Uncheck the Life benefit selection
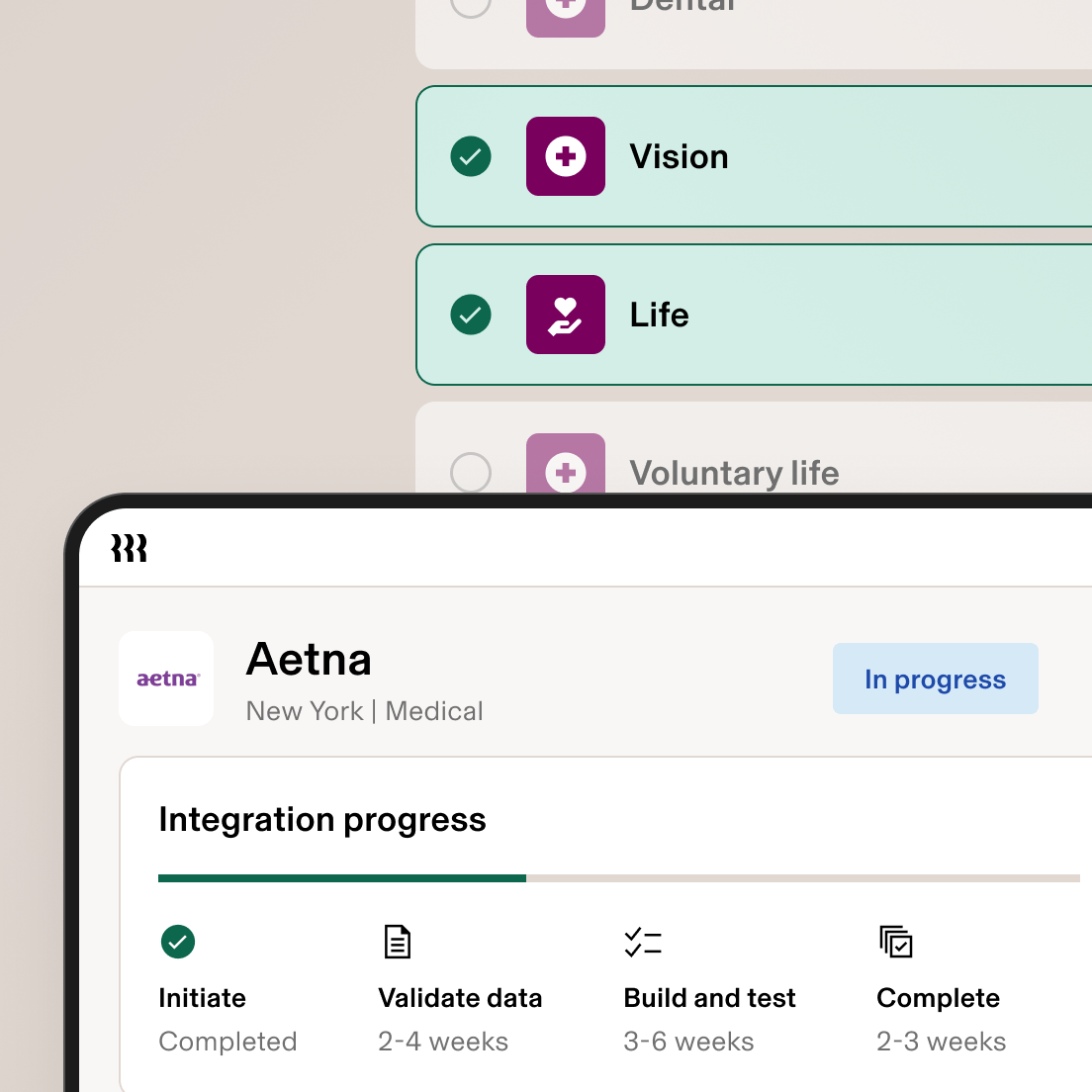This screenshot has width=1092, height=1092. [471, 315]
